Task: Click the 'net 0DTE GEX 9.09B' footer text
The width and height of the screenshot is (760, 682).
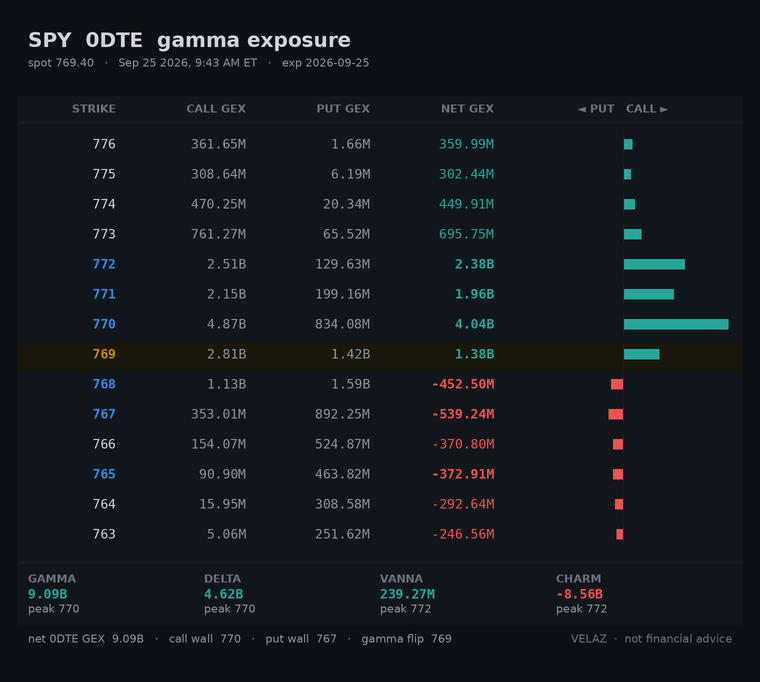Action: coord(86,639)
